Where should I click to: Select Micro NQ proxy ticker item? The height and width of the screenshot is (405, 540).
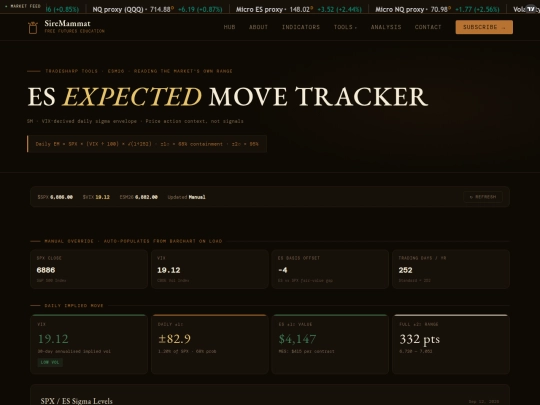437,9
